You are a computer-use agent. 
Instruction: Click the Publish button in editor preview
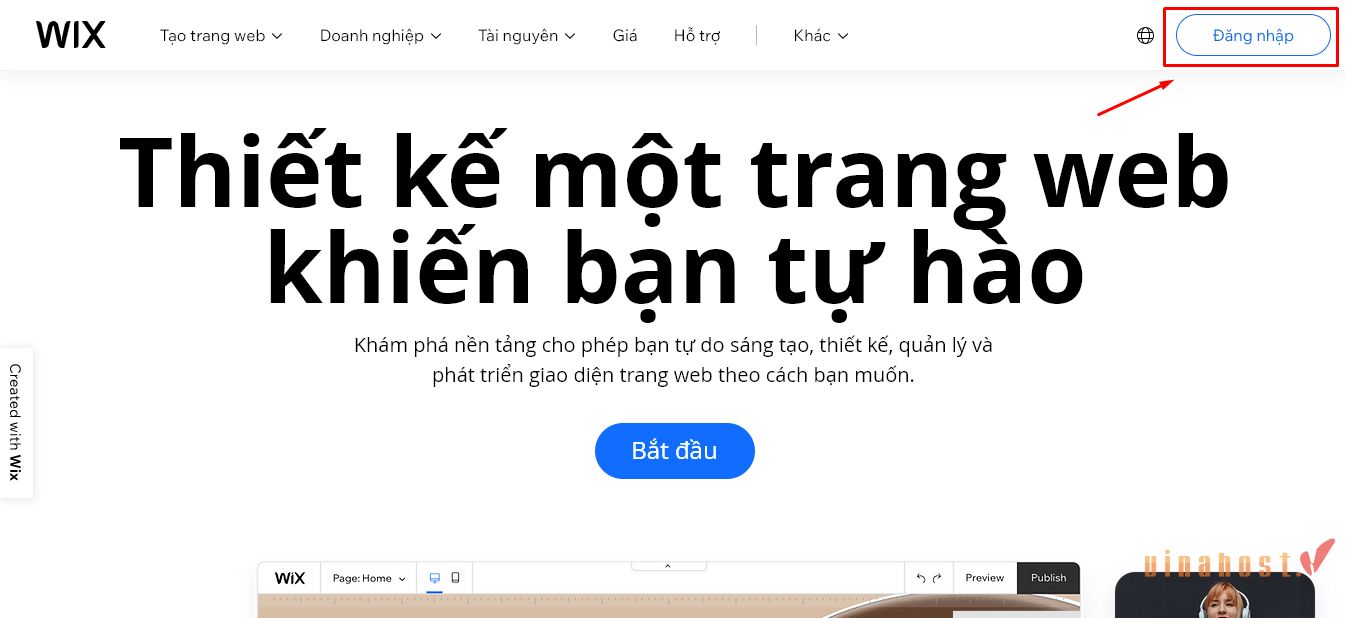[1048, 578]
